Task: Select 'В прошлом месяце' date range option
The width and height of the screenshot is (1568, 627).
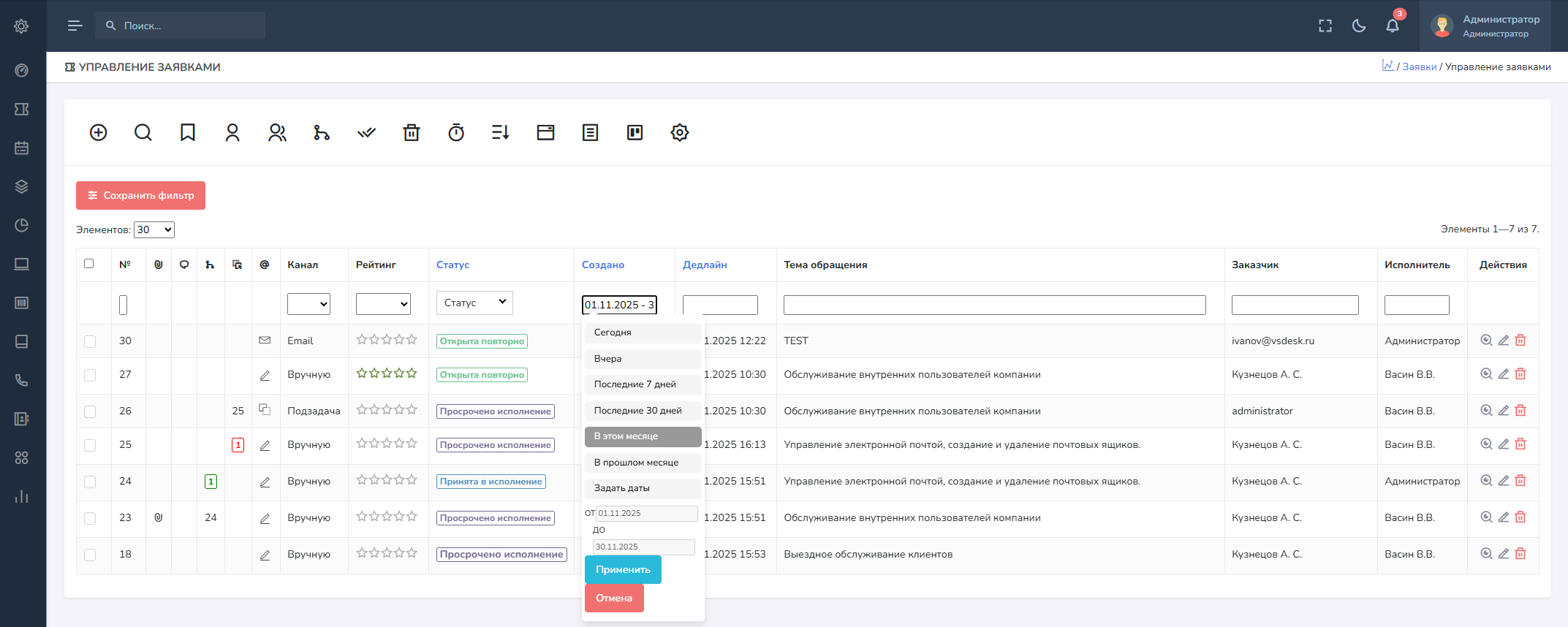Action: pyautogui.click(x=643, y=463)
